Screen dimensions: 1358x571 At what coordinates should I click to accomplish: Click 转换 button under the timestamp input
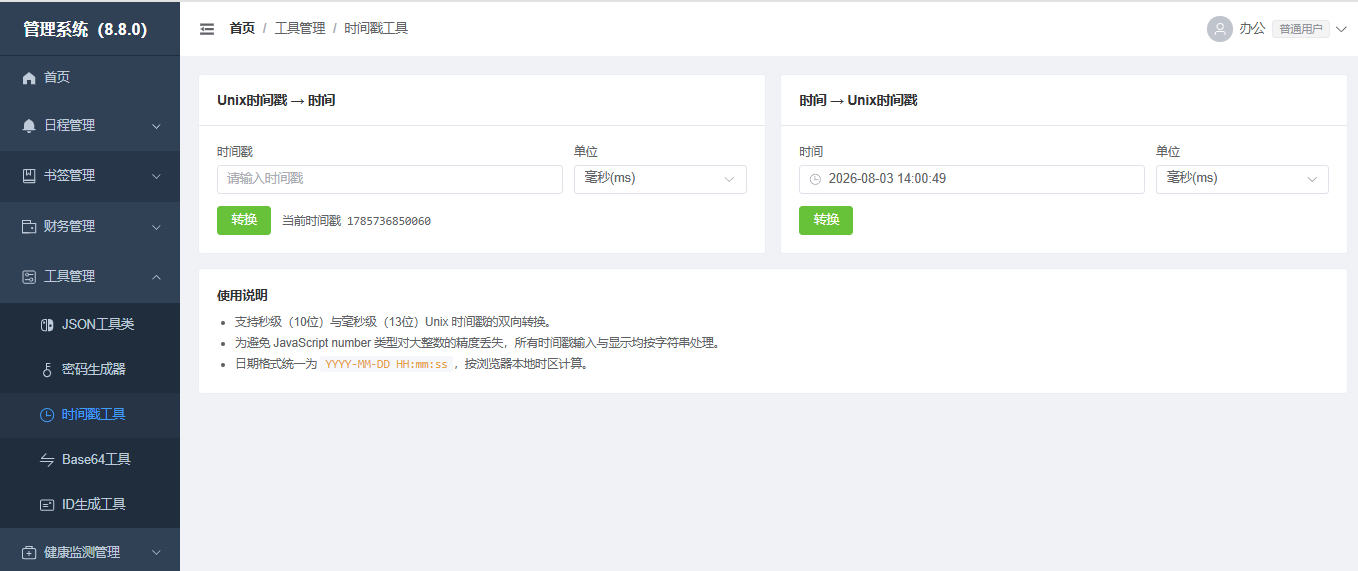coord(244,220)
